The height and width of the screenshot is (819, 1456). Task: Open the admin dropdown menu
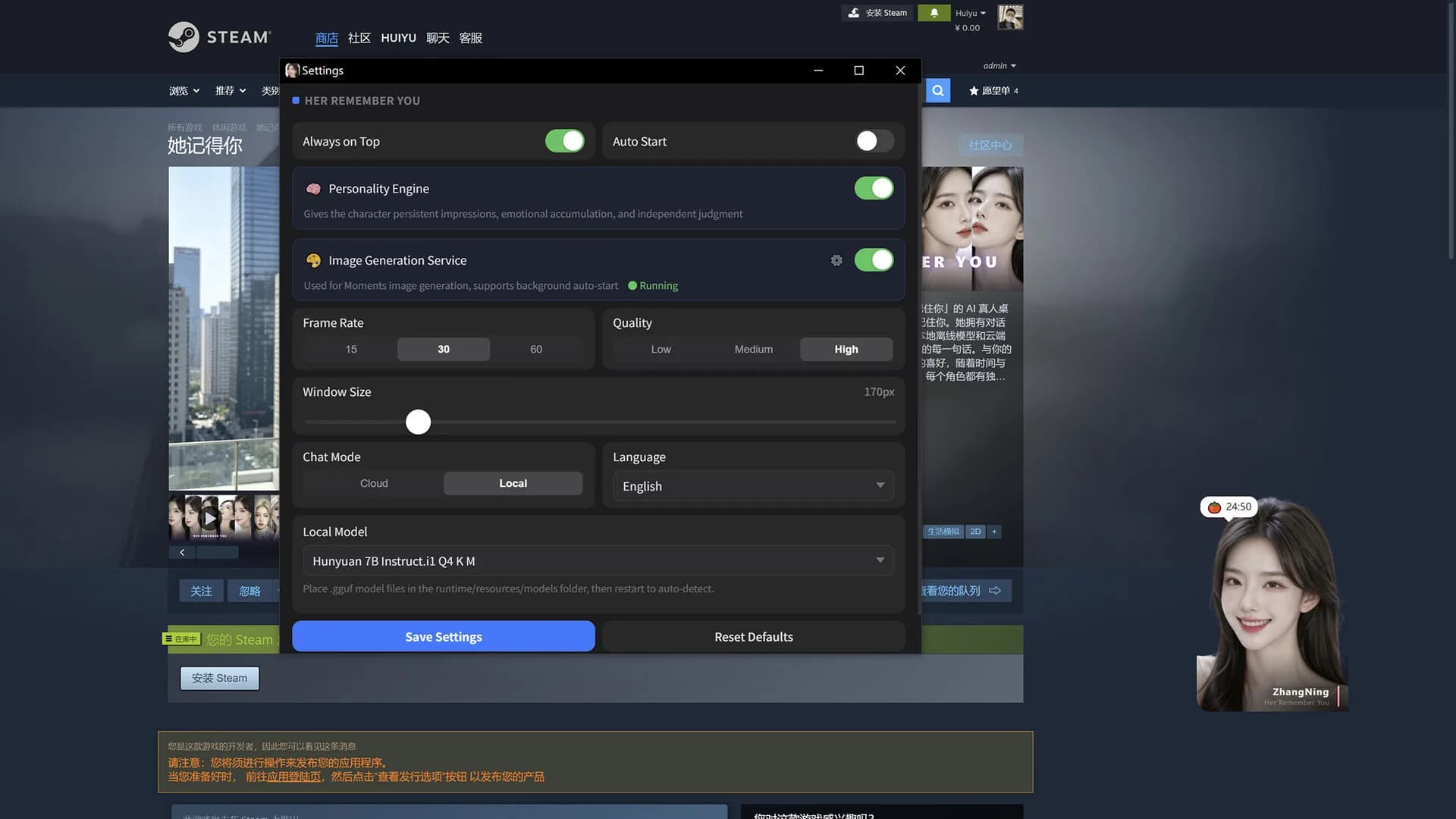point(999,66)
